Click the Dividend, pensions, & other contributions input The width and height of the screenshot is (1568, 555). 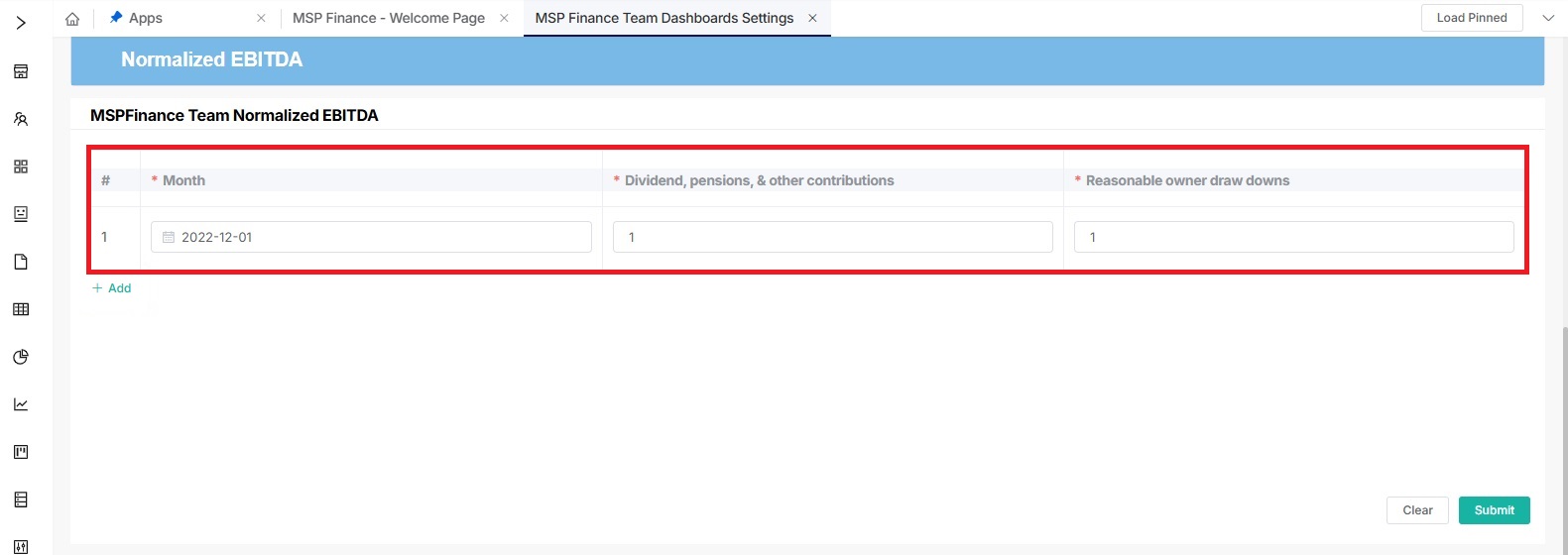coord(832,237)
